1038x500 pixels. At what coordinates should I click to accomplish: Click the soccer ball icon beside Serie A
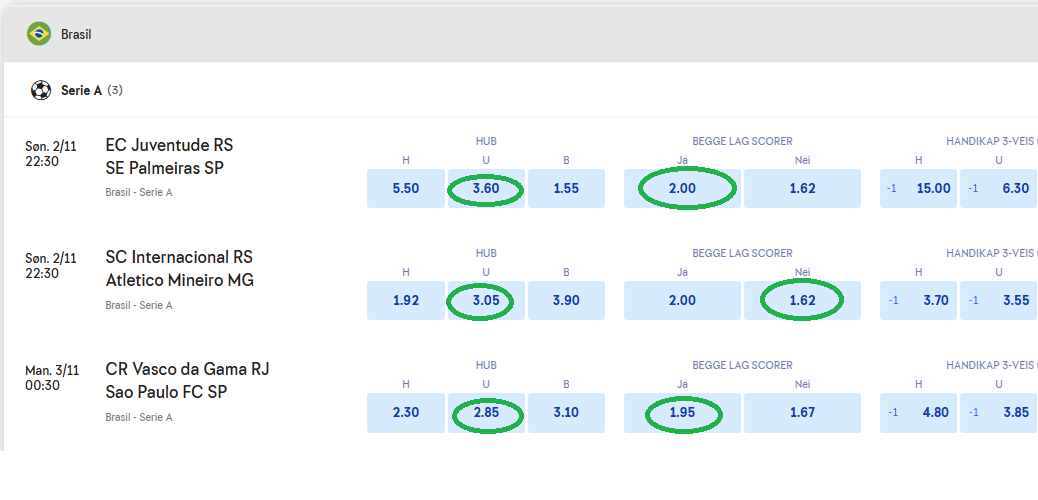41,90
